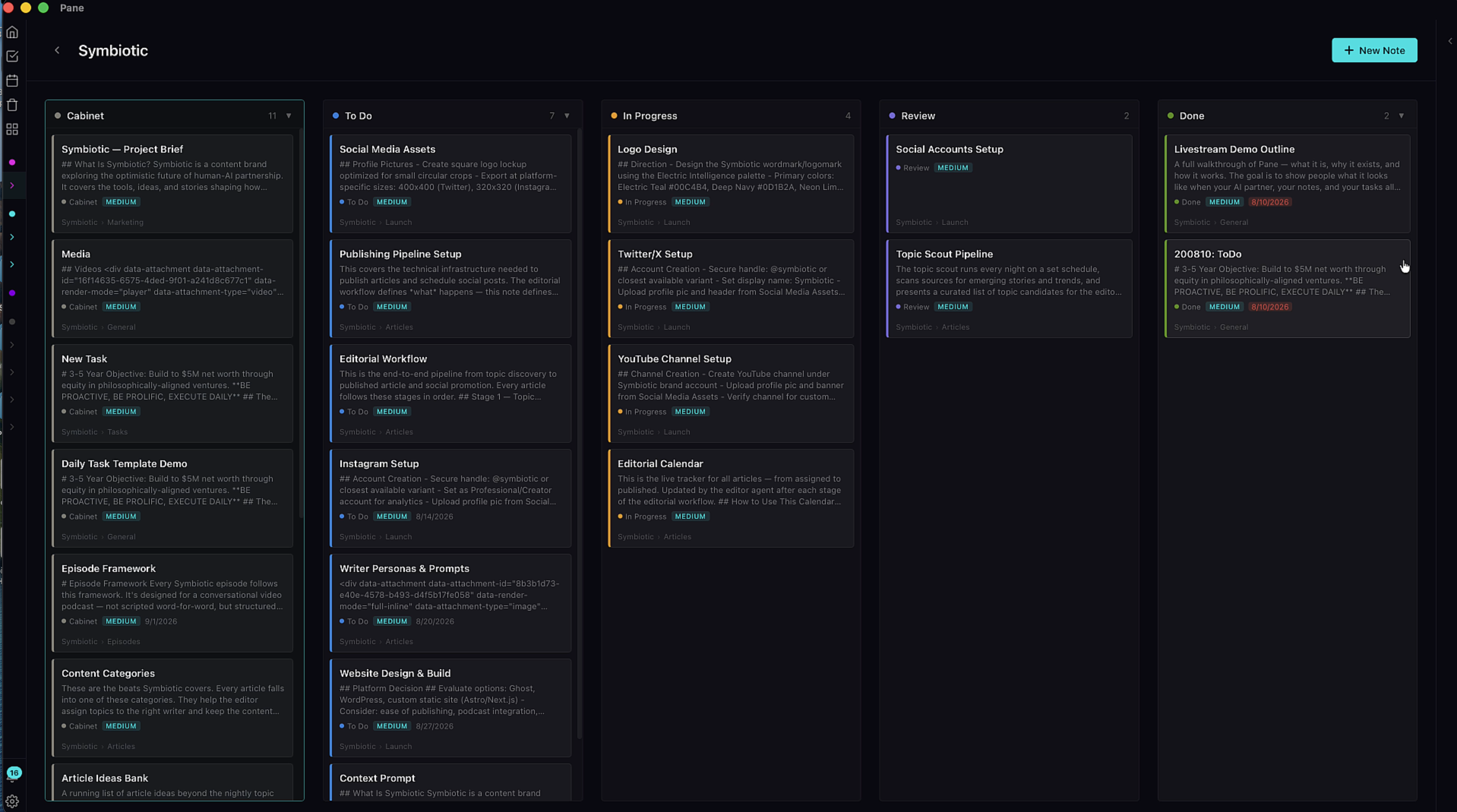Click the Review column header

[1009, 115]
